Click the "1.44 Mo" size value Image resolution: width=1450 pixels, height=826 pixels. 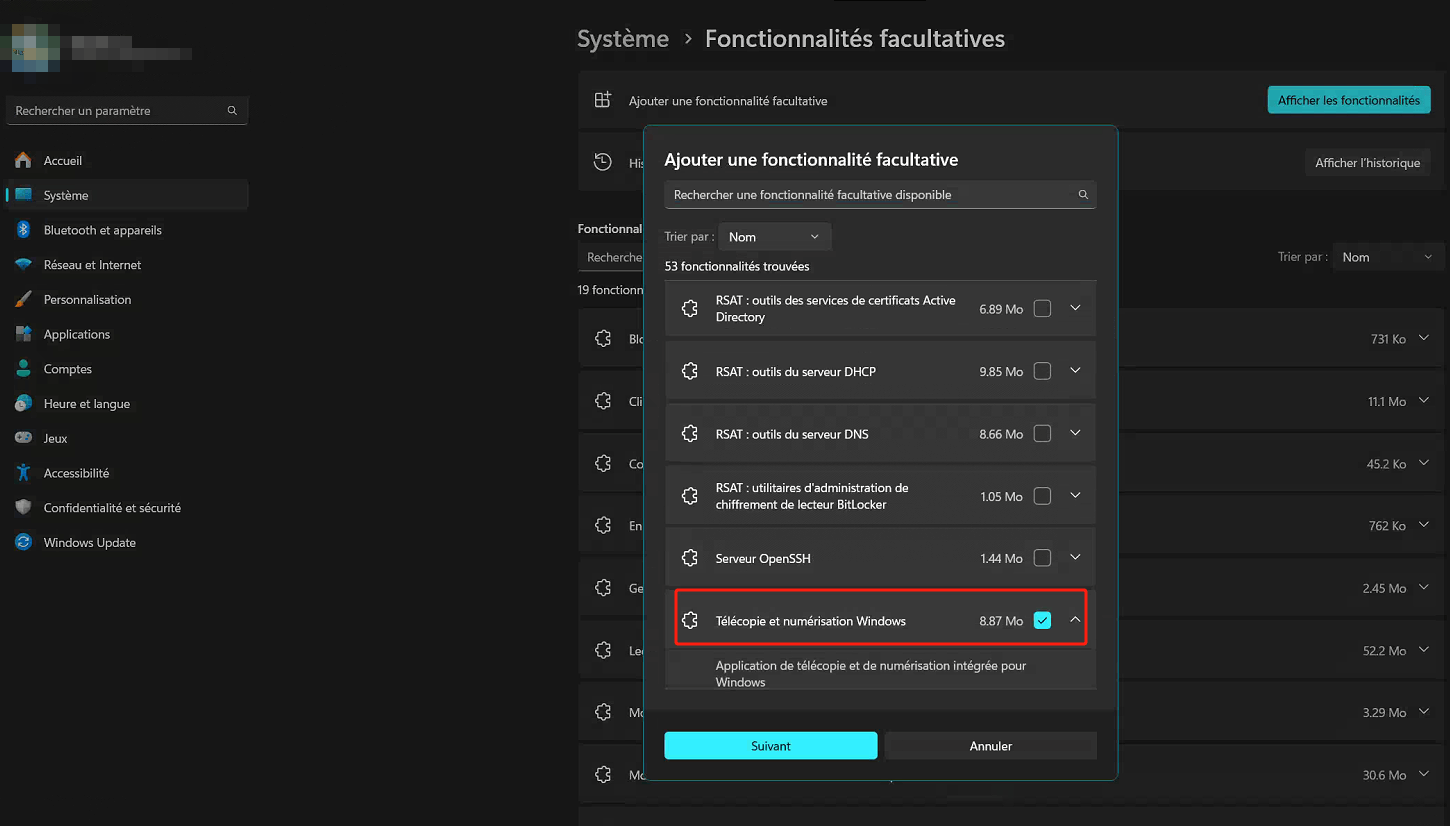[x=1001, y=559]
